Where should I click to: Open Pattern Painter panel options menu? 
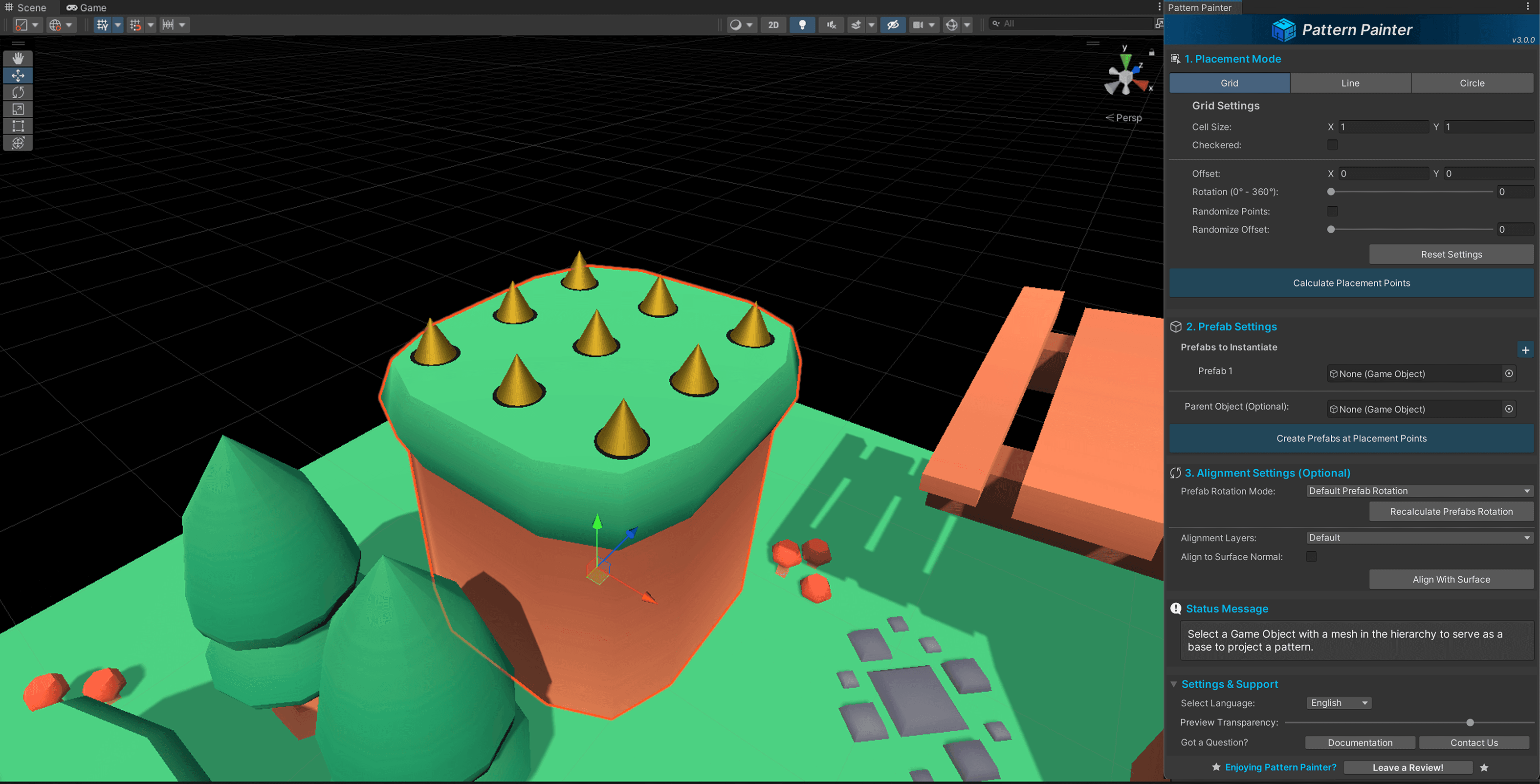[1527, 6]
